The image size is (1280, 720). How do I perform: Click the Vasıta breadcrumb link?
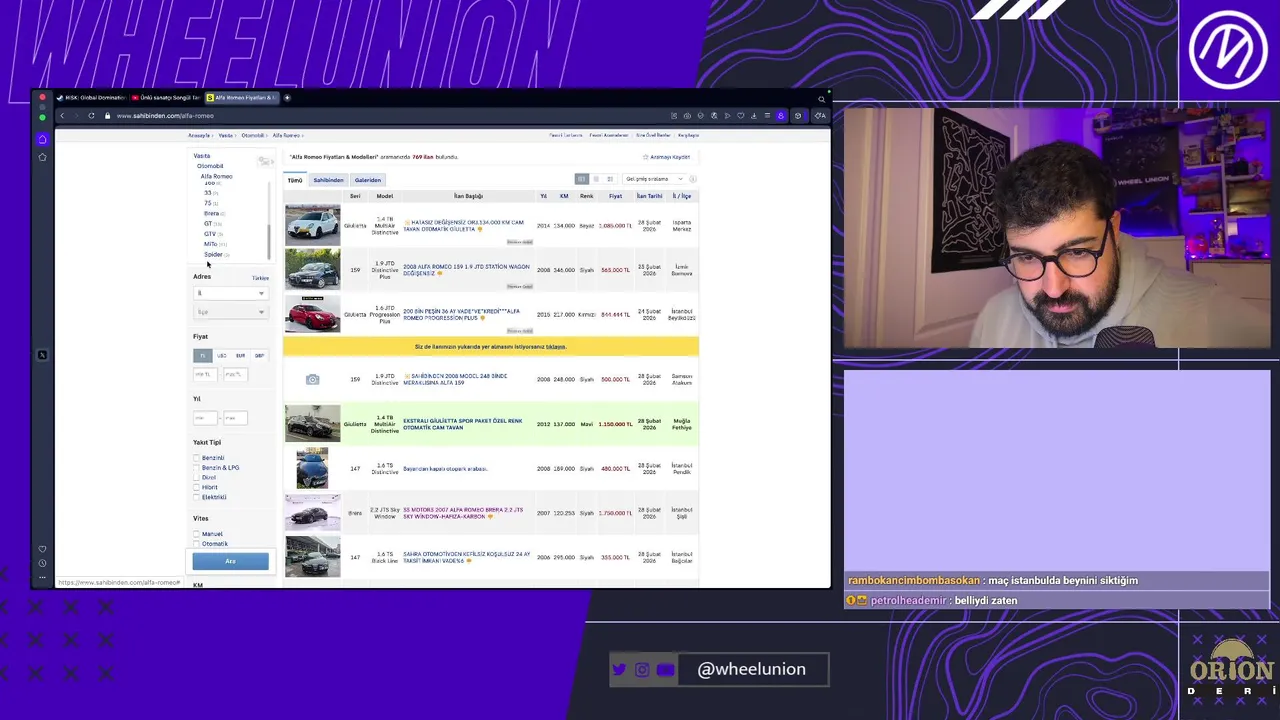tap(226, 135)
